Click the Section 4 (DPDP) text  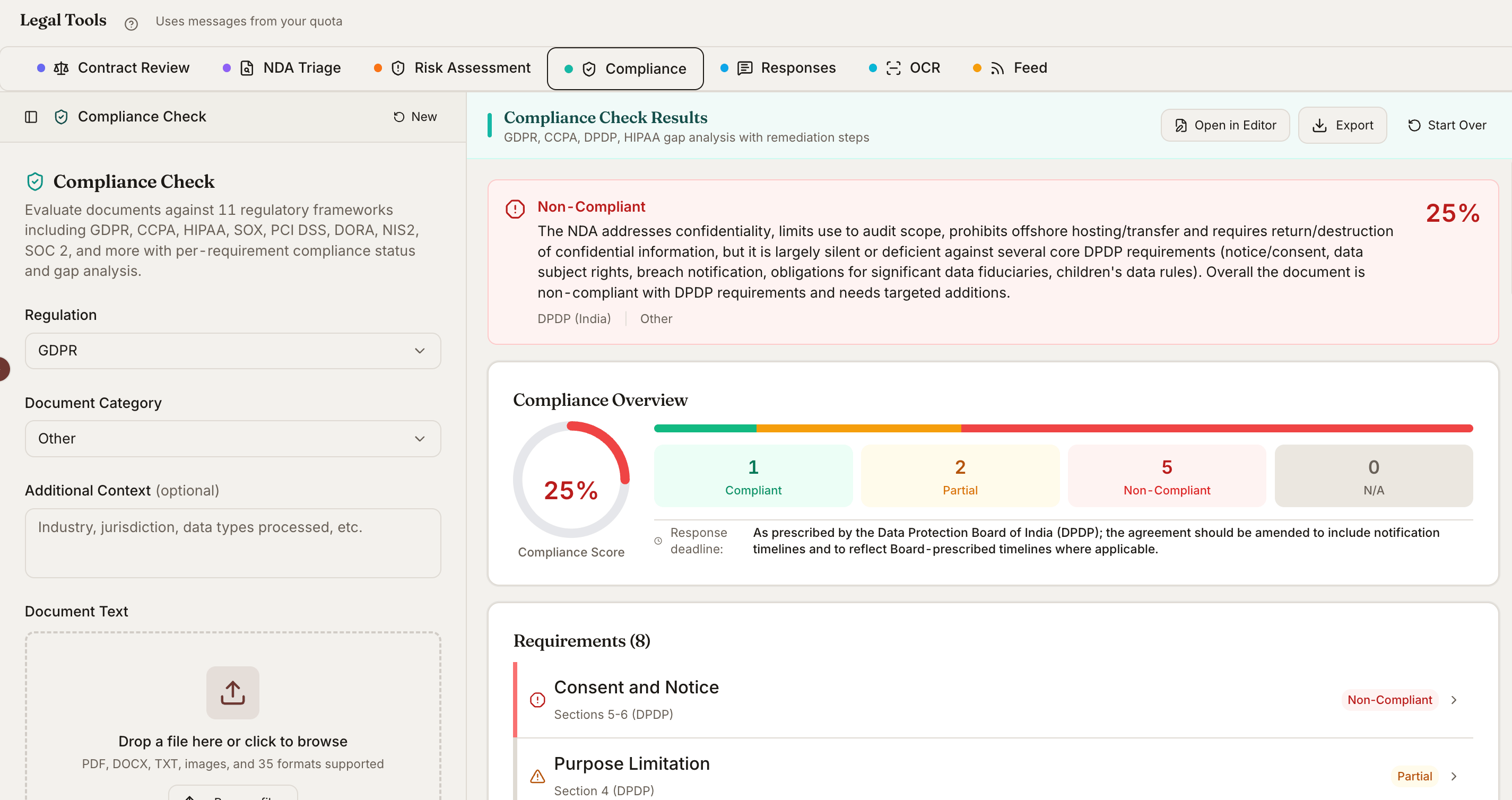(x=603, y=790)
